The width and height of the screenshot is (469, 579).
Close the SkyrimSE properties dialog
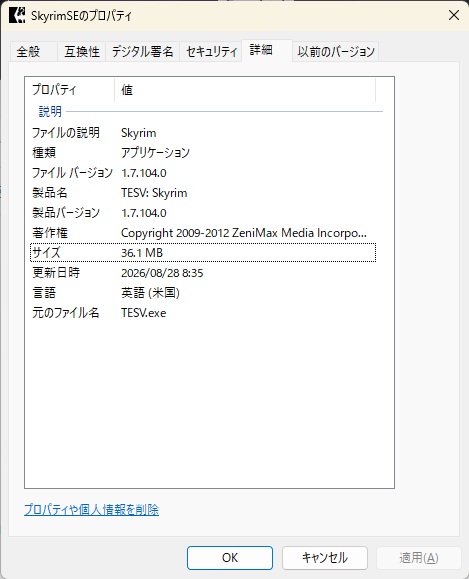pyautogui.click(x=453, y=15)
